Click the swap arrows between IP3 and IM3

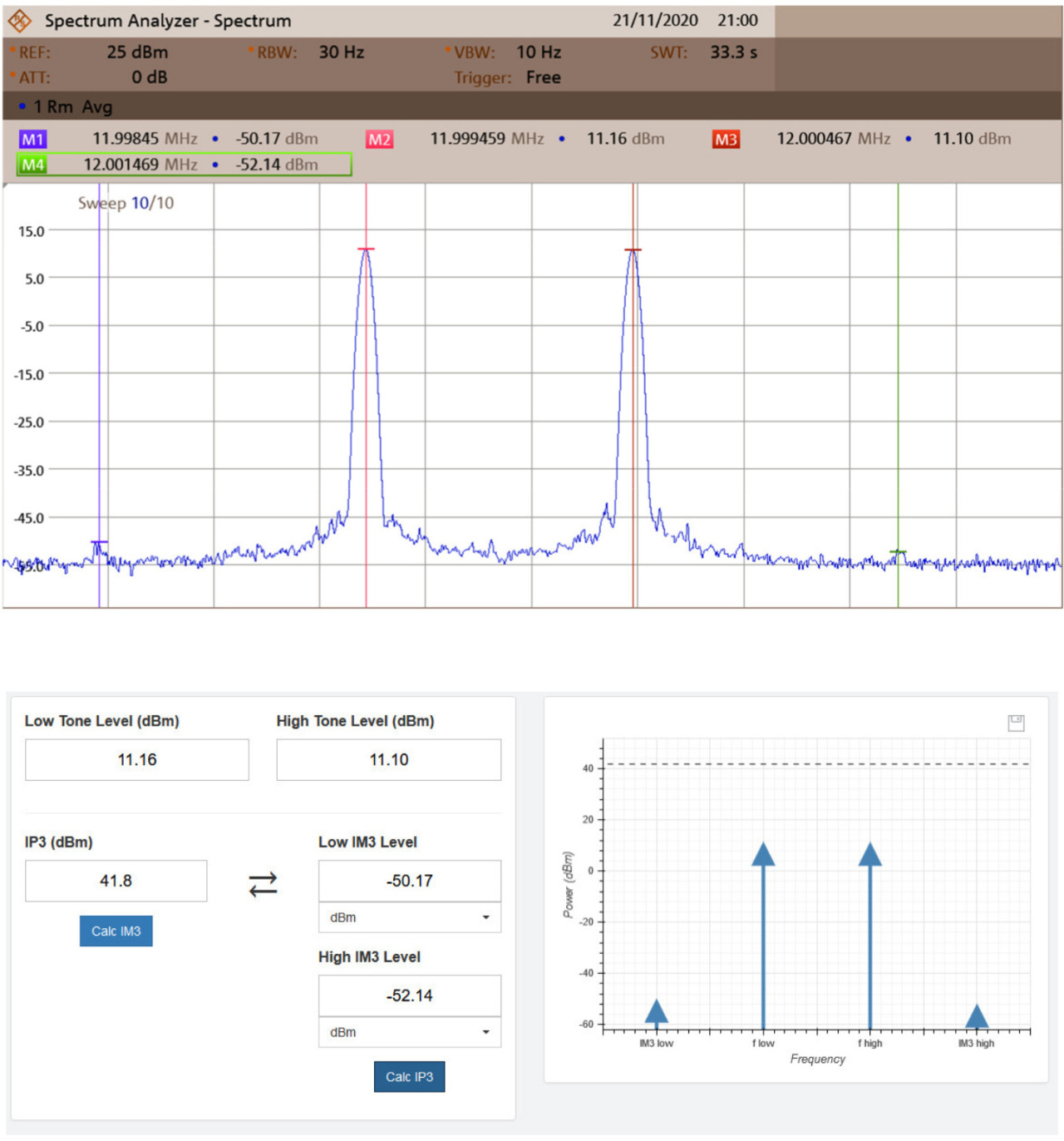263,883
